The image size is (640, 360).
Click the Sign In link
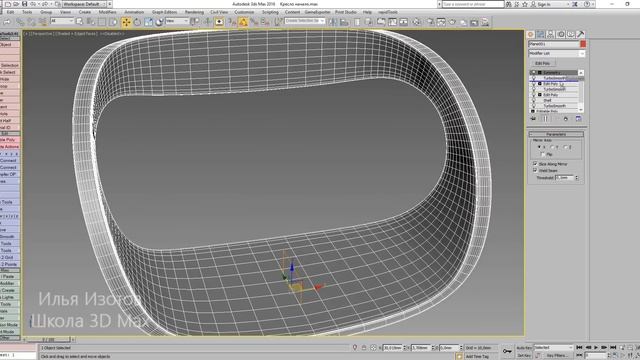(544, 4)
